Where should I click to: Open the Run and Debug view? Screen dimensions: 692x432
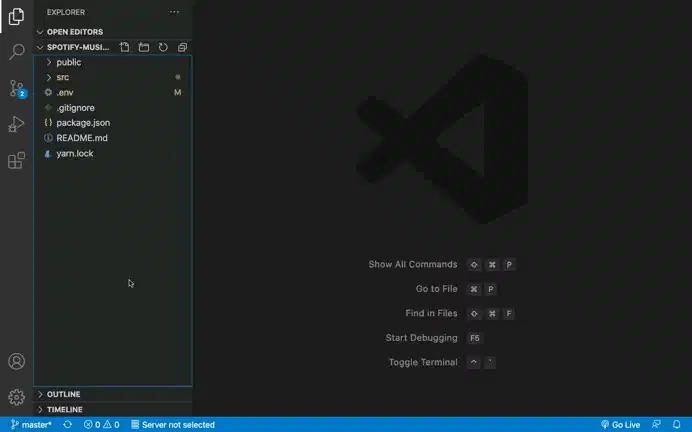coord(16,124)
